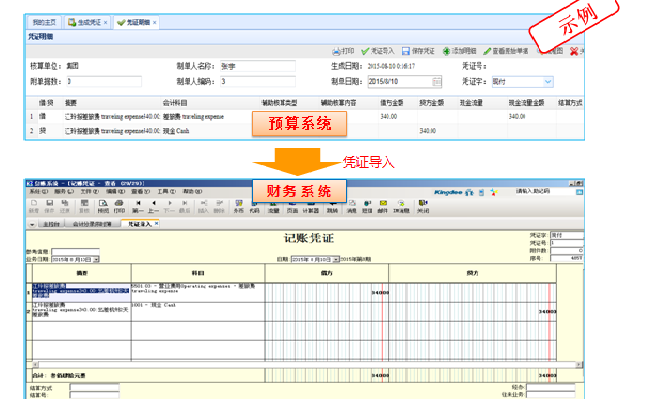The height and width of the screenshot is (399, 670).
Task: Click 消息 message icon
Action: click(352, 206)
